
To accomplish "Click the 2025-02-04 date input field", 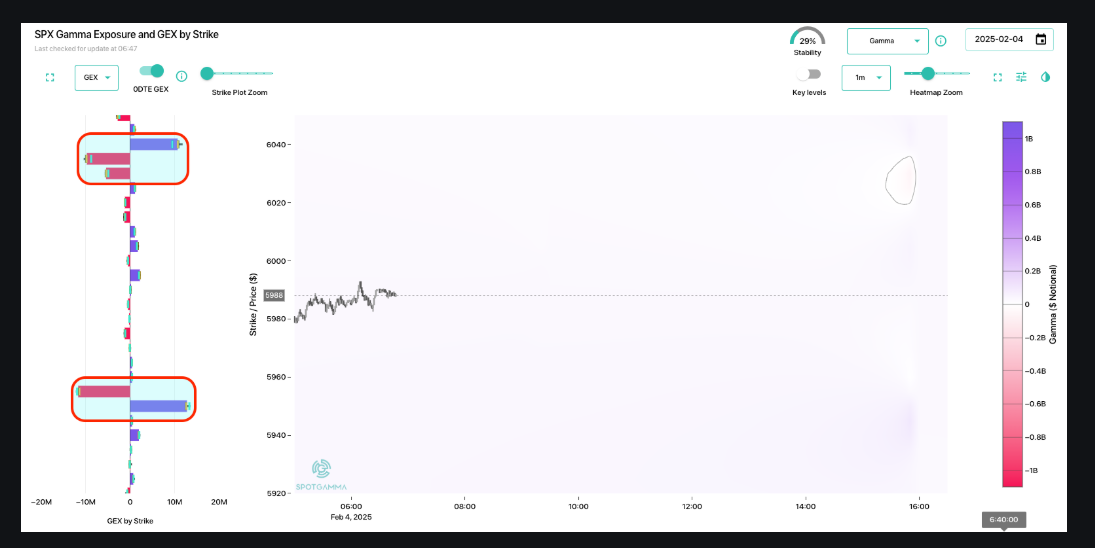I will 1009,39.
